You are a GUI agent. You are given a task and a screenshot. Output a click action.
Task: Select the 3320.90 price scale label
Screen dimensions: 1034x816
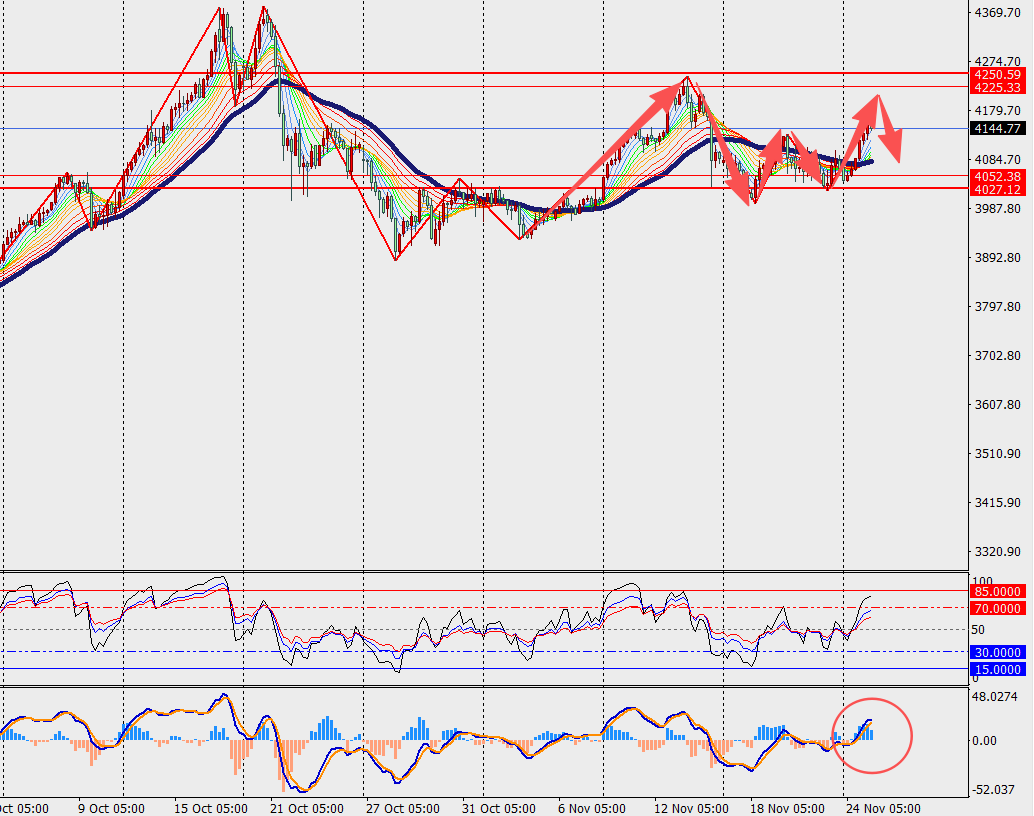(x=995, y=551)
